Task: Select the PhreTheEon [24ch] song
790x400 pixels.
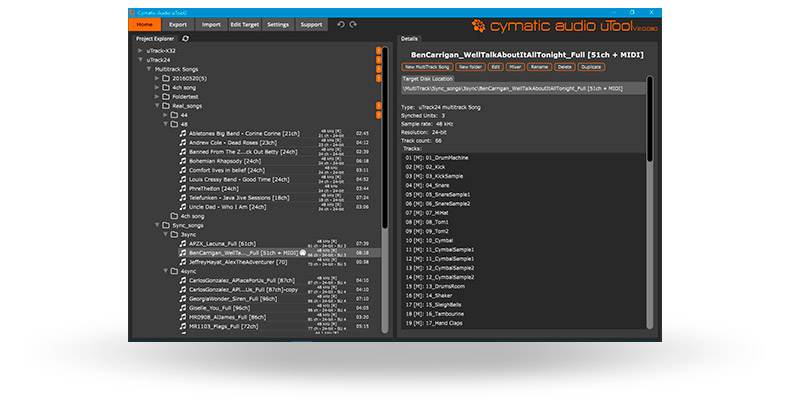Action: pyautogui.click(x=214, y=188)
